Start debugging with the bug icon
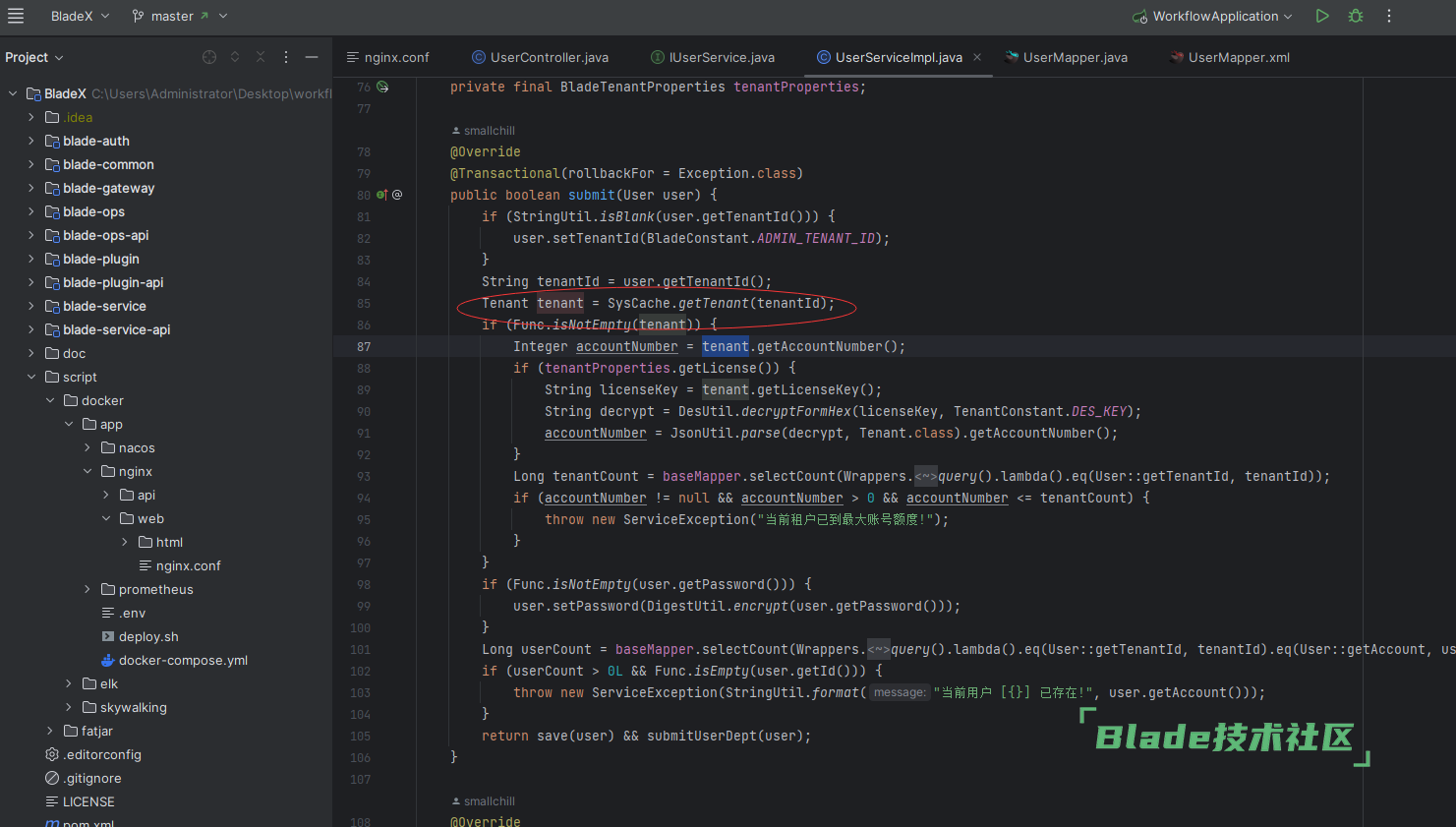 point(1356,16)
